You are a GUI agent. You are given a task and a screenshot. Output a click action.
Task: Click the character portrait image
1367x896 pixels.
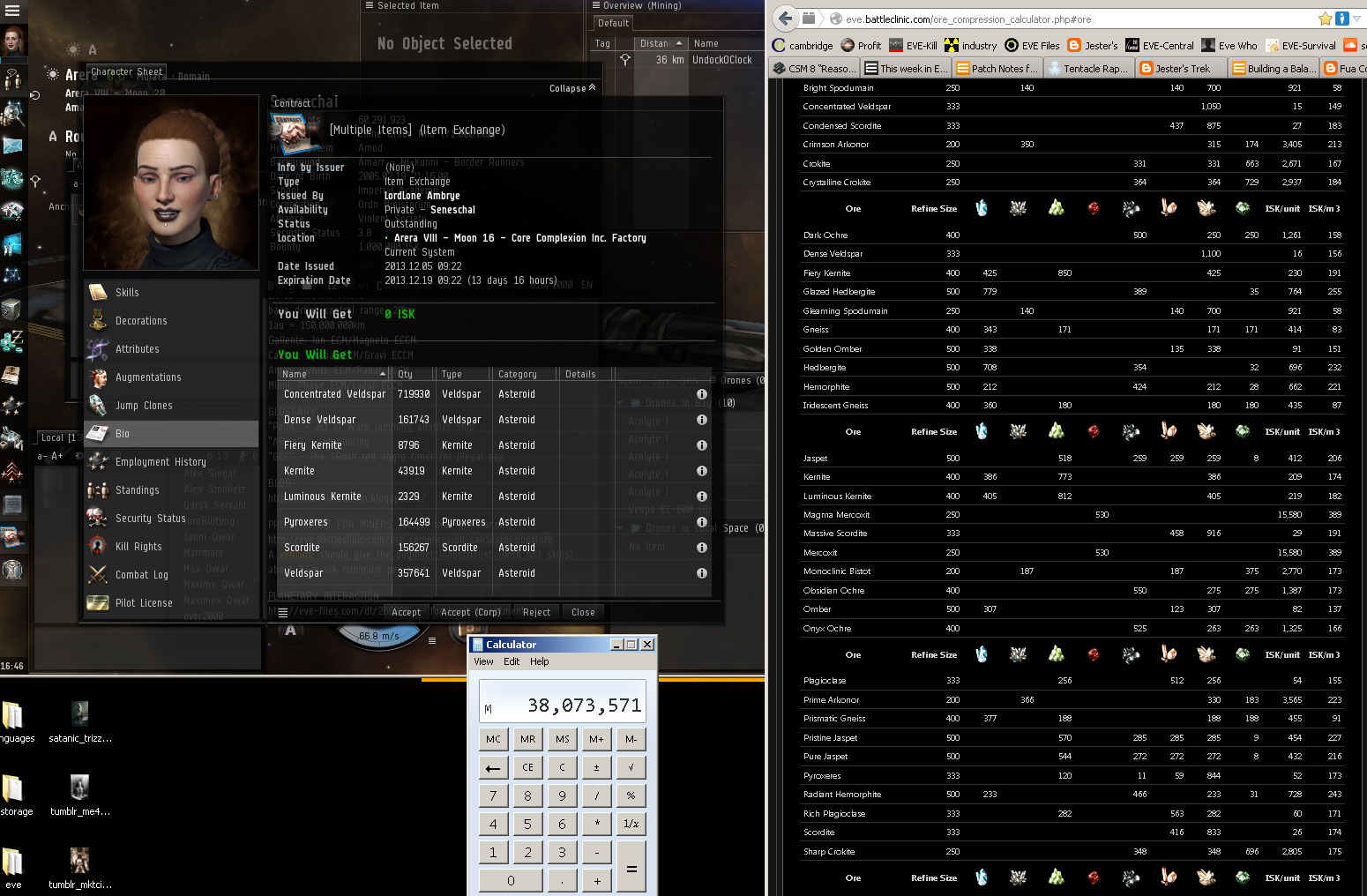click(171, 182)
